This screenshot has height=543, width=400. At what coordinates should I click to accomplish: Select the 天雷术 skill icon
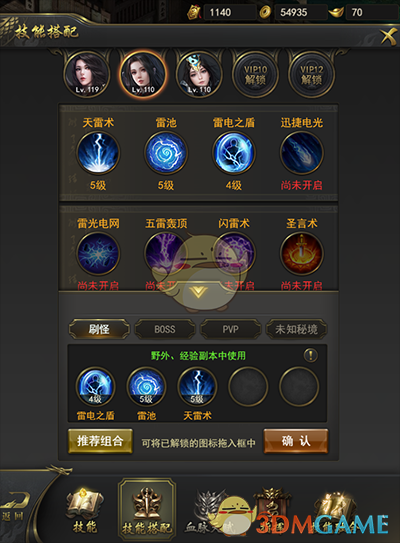click(x=98, y=153)
